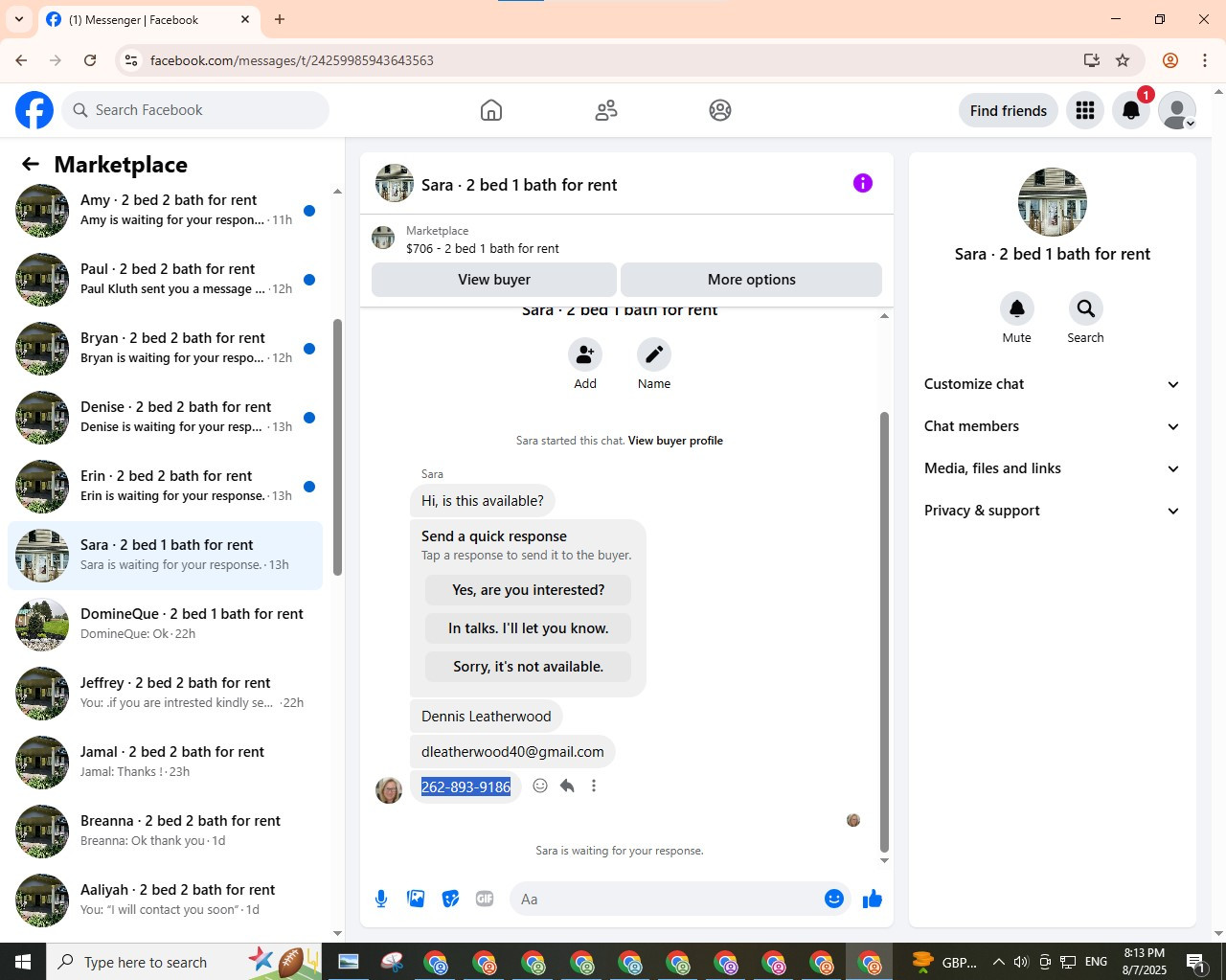Open Bryan's 2 bed 2 bath conversation
This screenshot has width=1226, height=980.
pyautogui.click(x=166, y=349)
